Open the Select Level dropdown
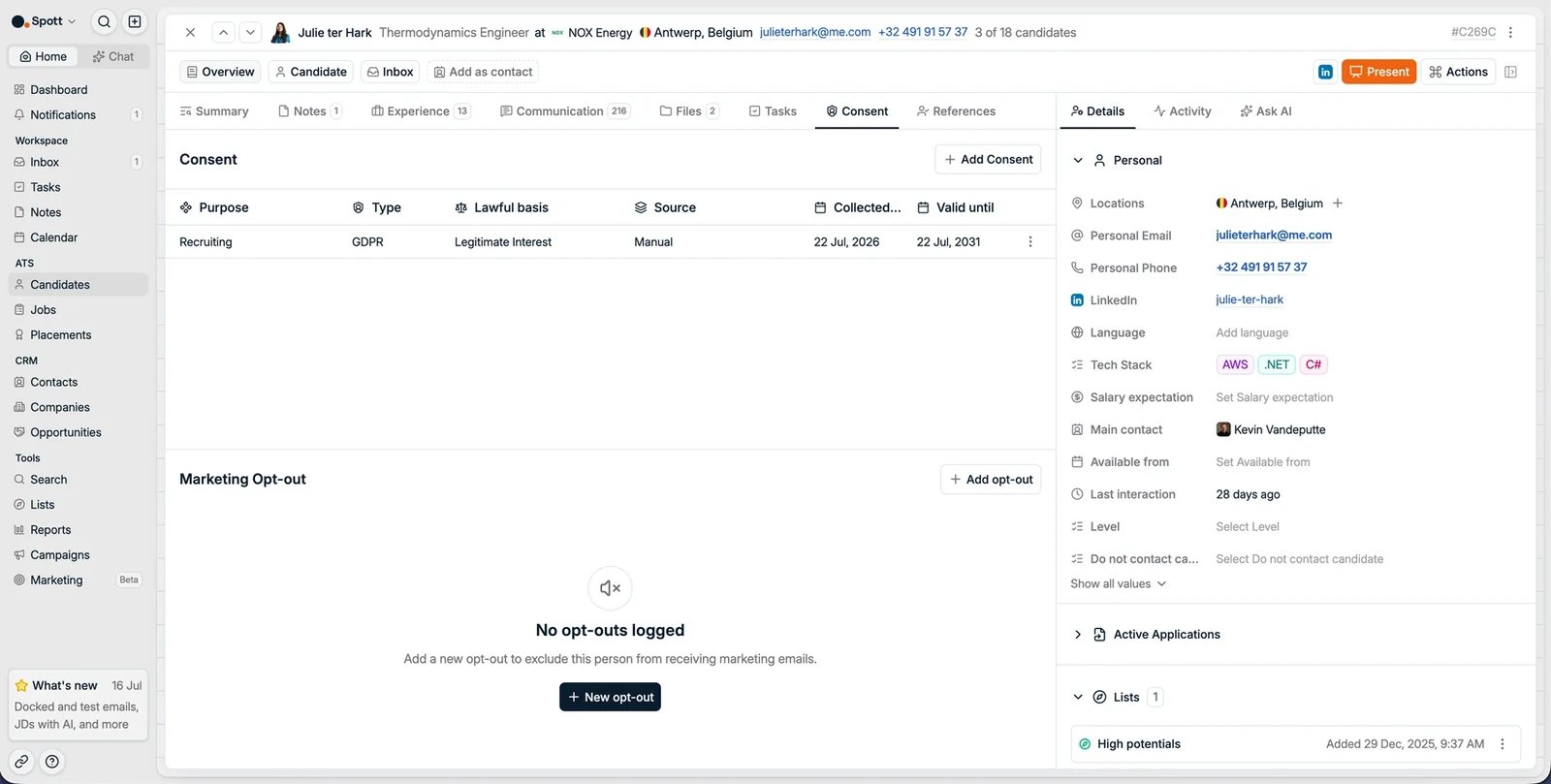This screenshot has height=784, width=1551. coord(1248,527)
